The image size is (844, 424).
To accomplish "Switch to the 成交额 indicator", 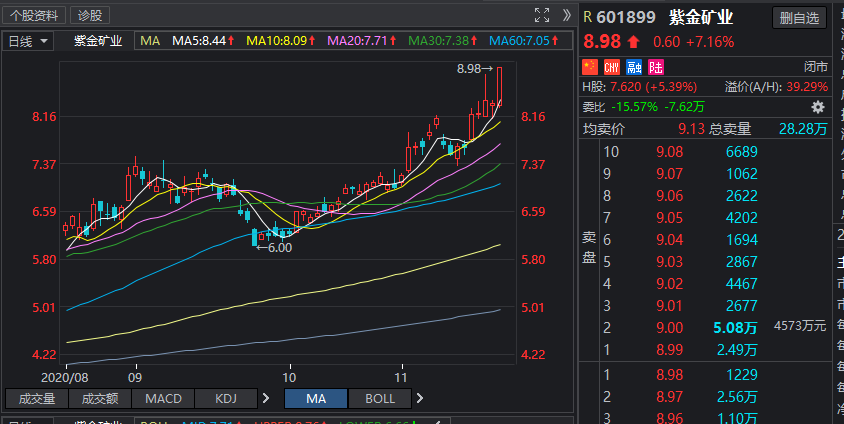I will pyautogui.click(x=100, y=399).
